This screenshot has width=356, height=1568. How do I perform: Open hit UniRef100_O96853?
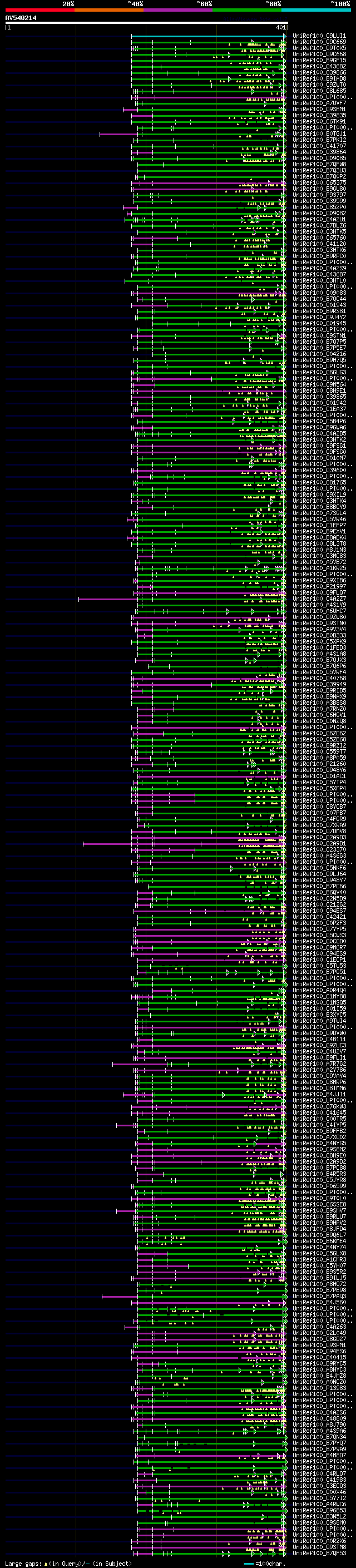(x=319, y=1510)
